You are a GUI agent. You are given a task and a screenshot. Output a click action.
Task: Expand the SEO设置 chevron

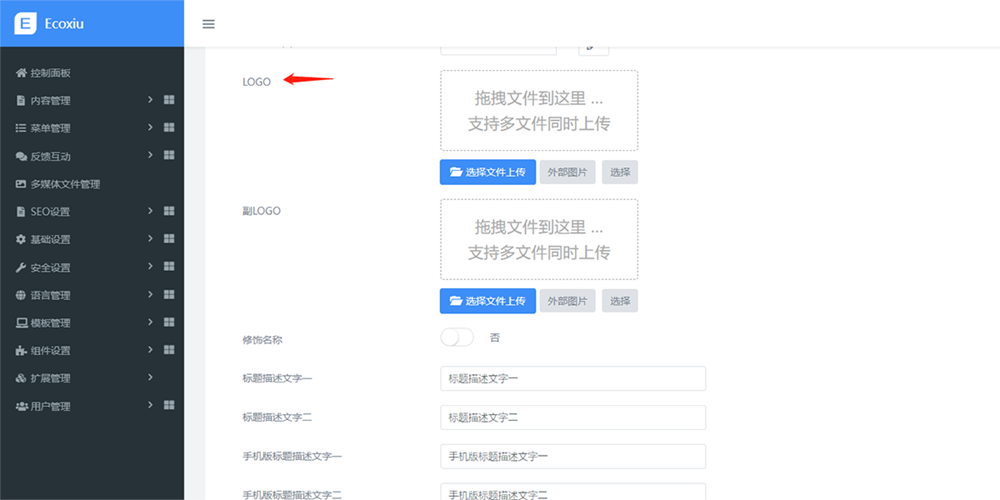(x=151, y=210)
